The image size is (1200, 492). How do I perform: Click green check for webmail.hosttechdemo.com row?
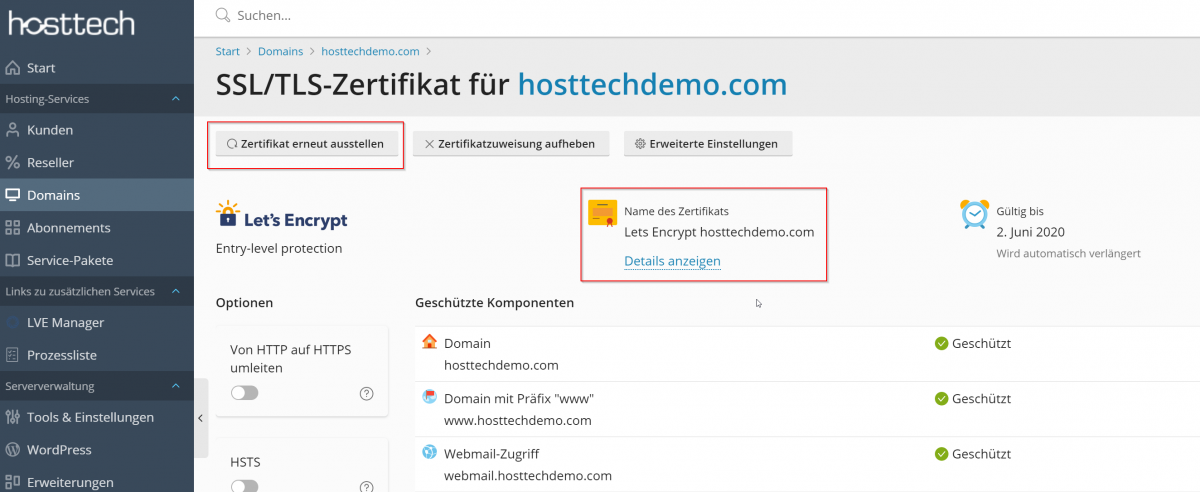click(x=941, y=453)
